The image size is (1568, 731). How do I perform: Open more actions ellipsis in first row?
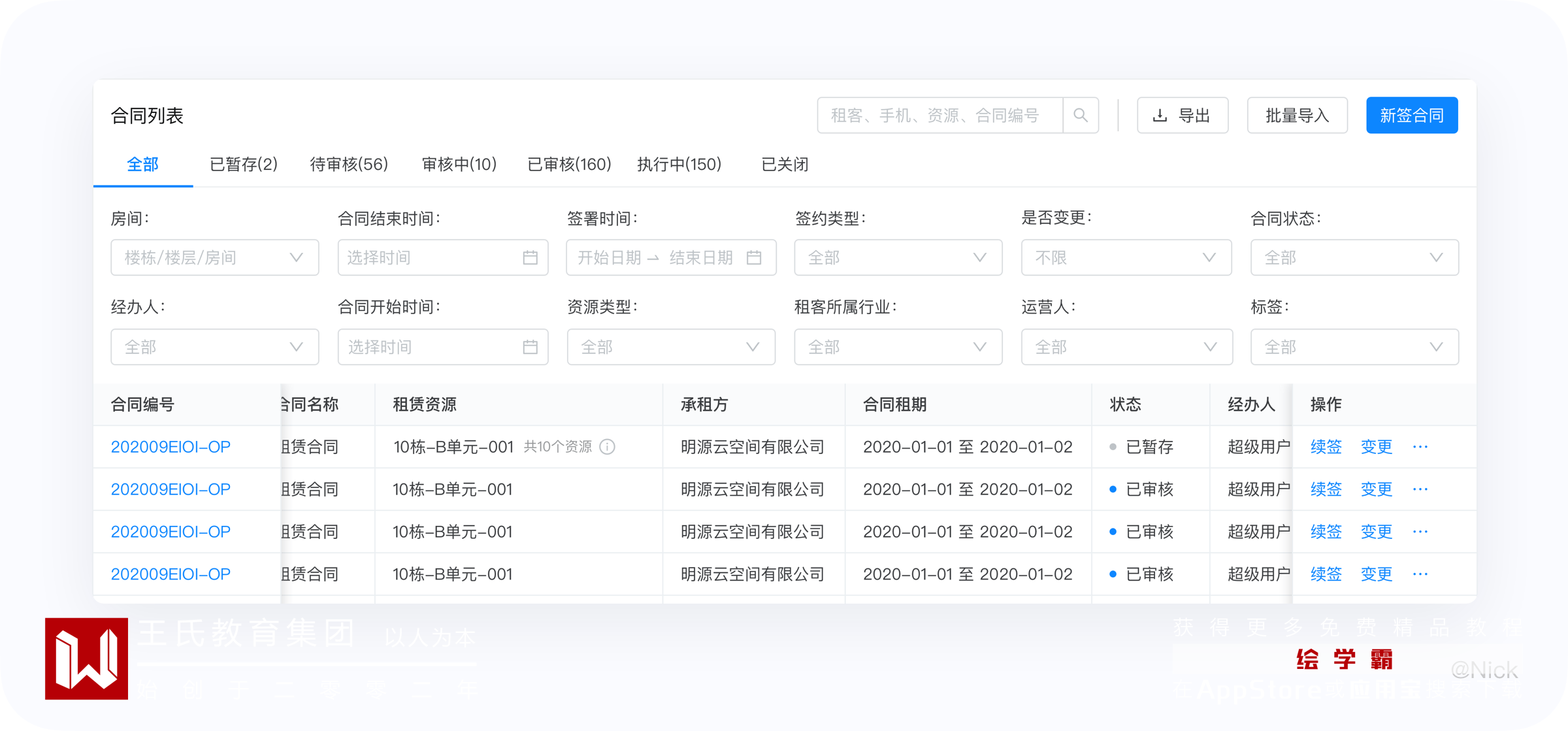(x=1420, y=447)
